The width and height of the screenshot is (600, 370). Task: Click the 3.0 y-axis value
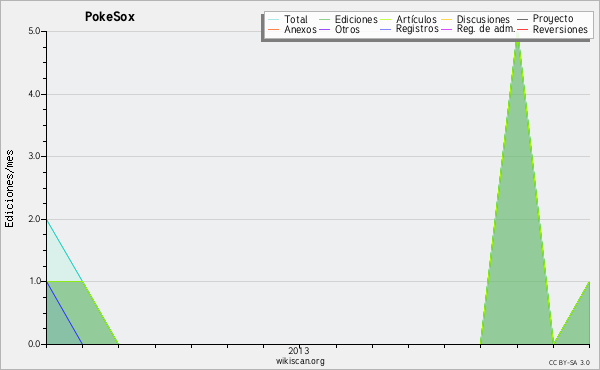click(x=34, y=156)
